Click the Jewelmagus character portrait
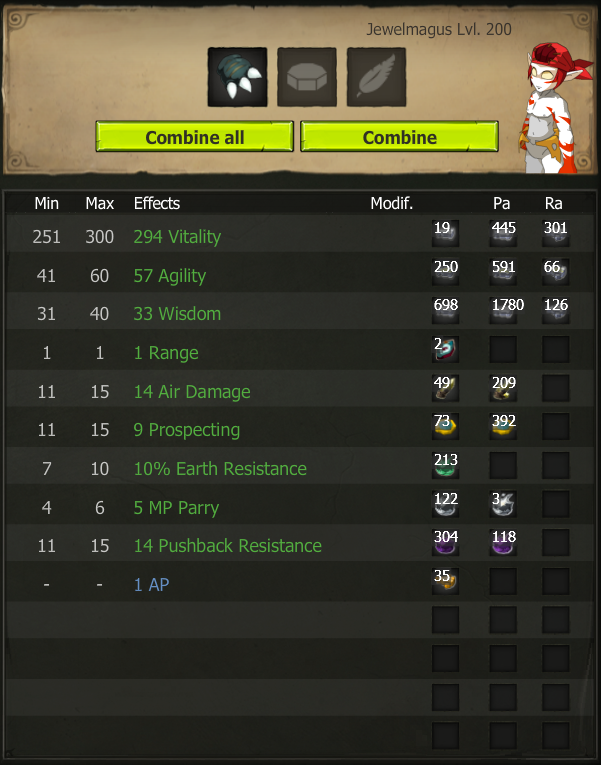 557,108
